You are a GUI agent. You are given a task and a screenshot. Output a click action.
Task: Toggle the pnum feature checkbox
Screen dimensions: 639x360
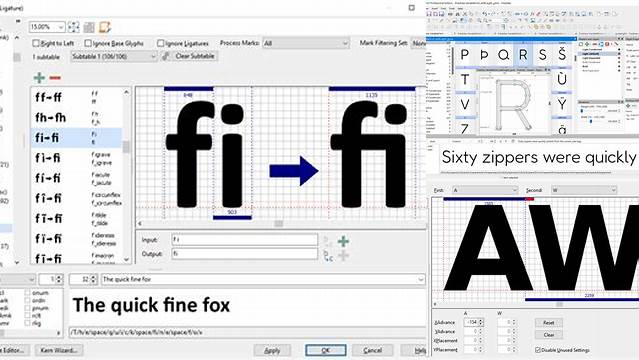coord(27,308)
